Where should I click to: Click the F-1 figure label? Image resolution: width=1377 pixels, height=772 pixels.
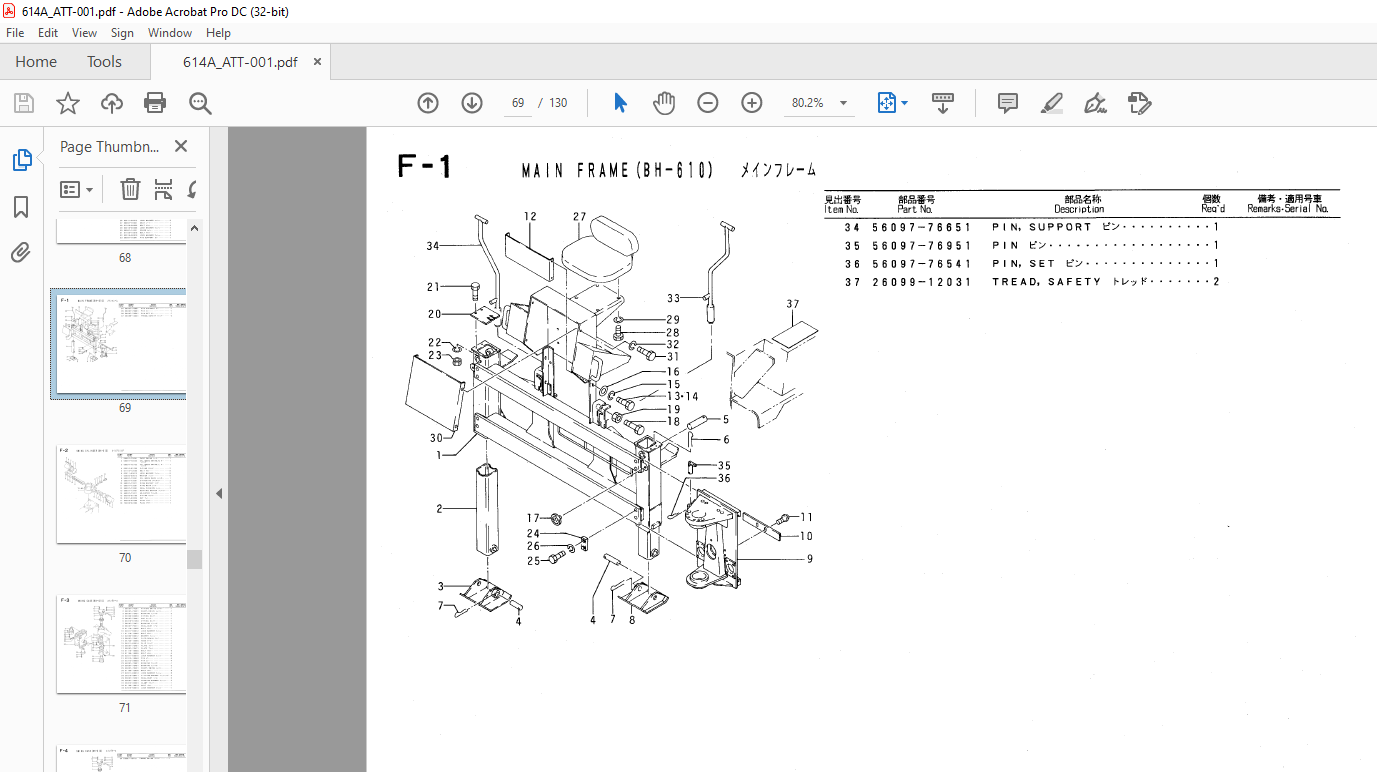(x=425, y=167)
